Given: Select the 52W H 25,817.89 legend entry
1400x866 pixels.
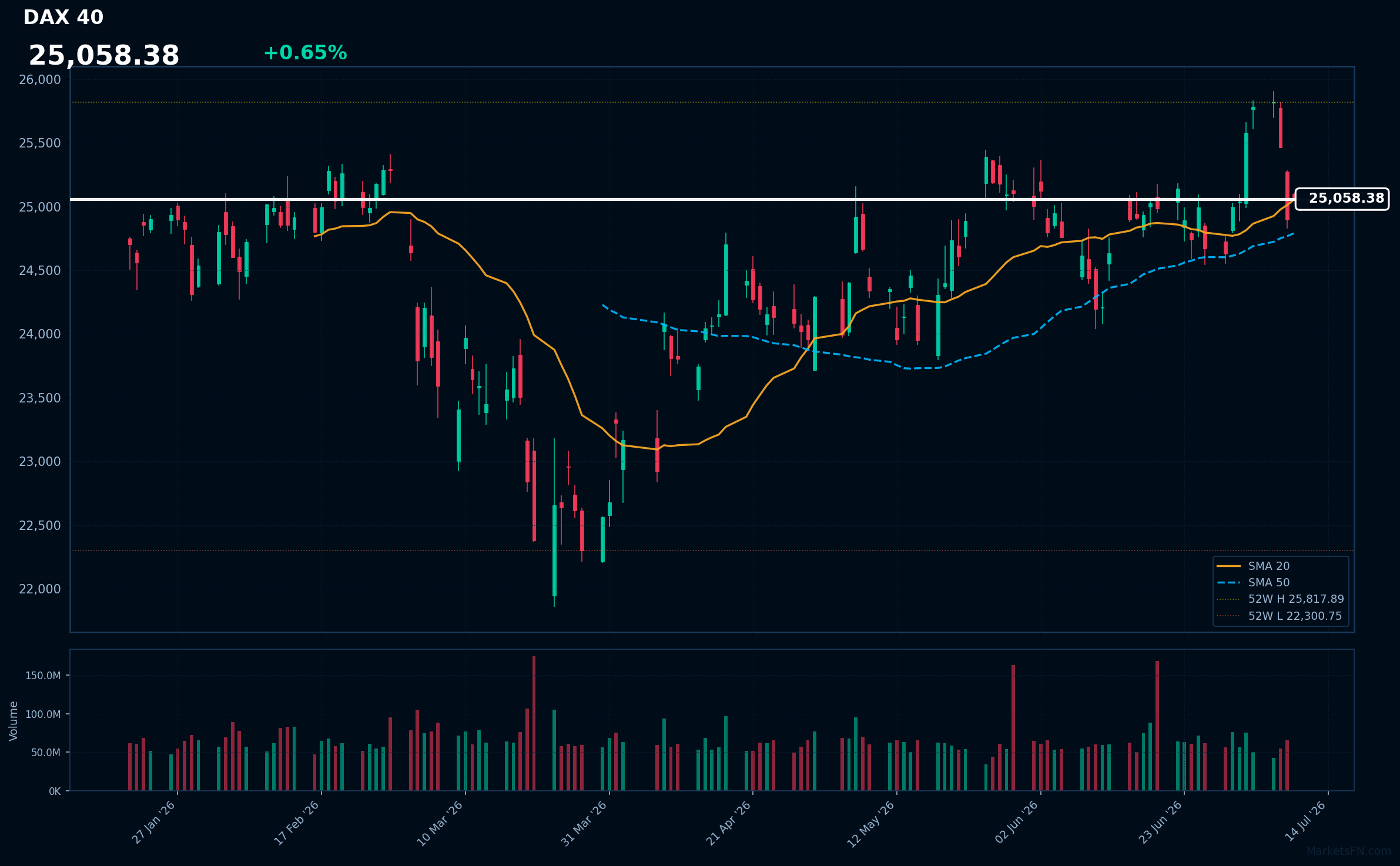Looking at the screenshot, I should tap(1280, 599).
